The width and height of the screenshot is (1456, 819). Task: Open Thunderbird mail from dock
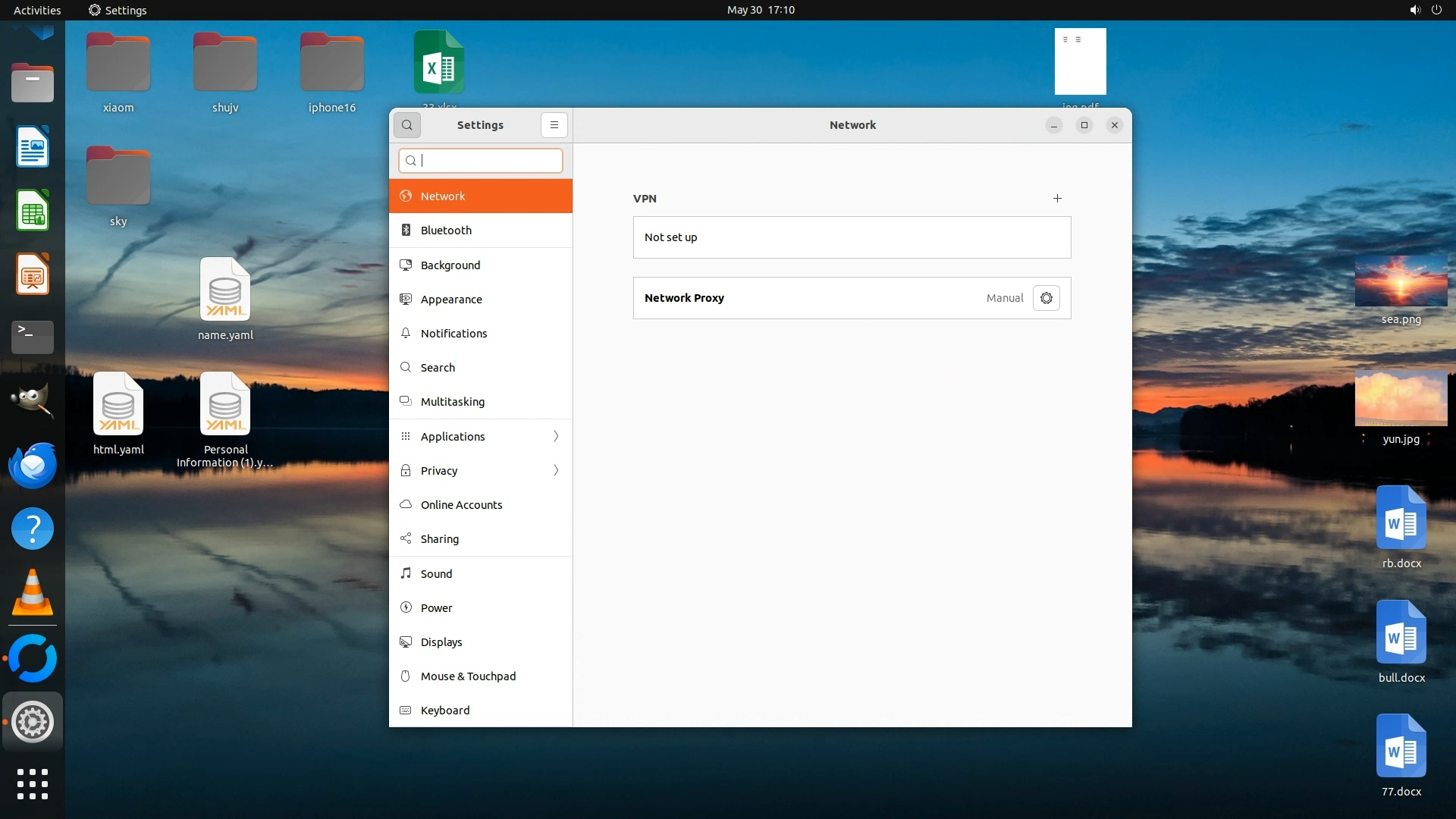tap(33, 465)
